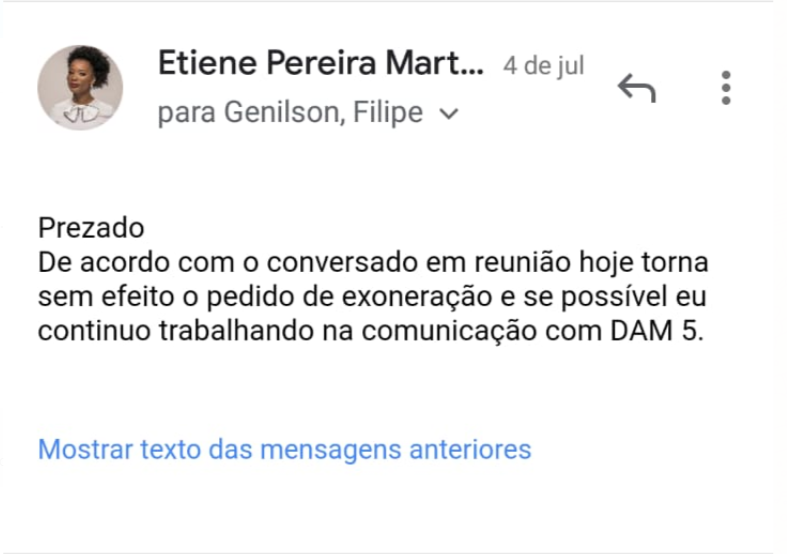This screenshot has height=554, width=787.
Task: Click the recipient name Filipe
Action: pyautogui.click(x=388, y=111)
